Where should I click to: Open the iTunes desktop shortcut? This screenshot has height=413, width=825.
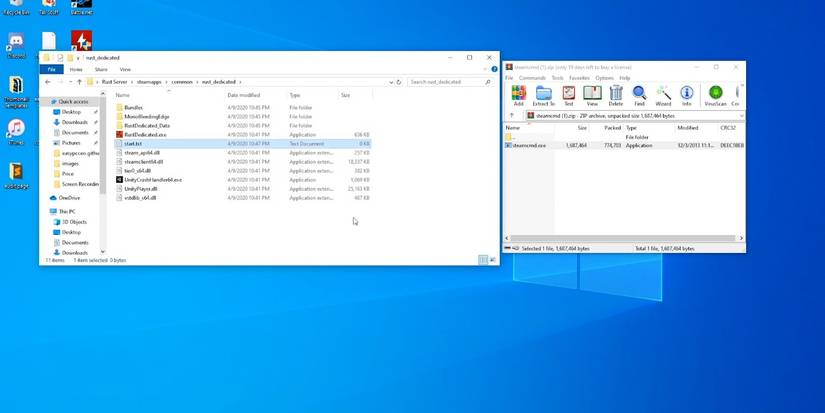16,131
